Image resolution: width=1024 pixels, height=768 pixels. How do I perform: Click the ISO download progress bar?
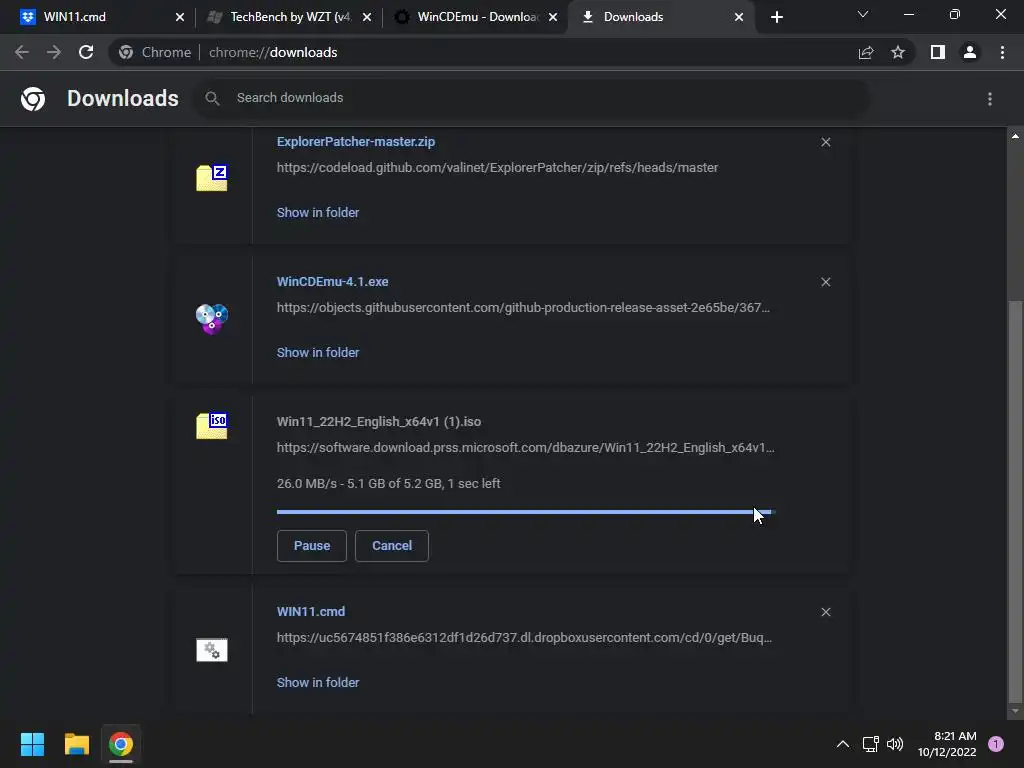(x=526, y=512)
